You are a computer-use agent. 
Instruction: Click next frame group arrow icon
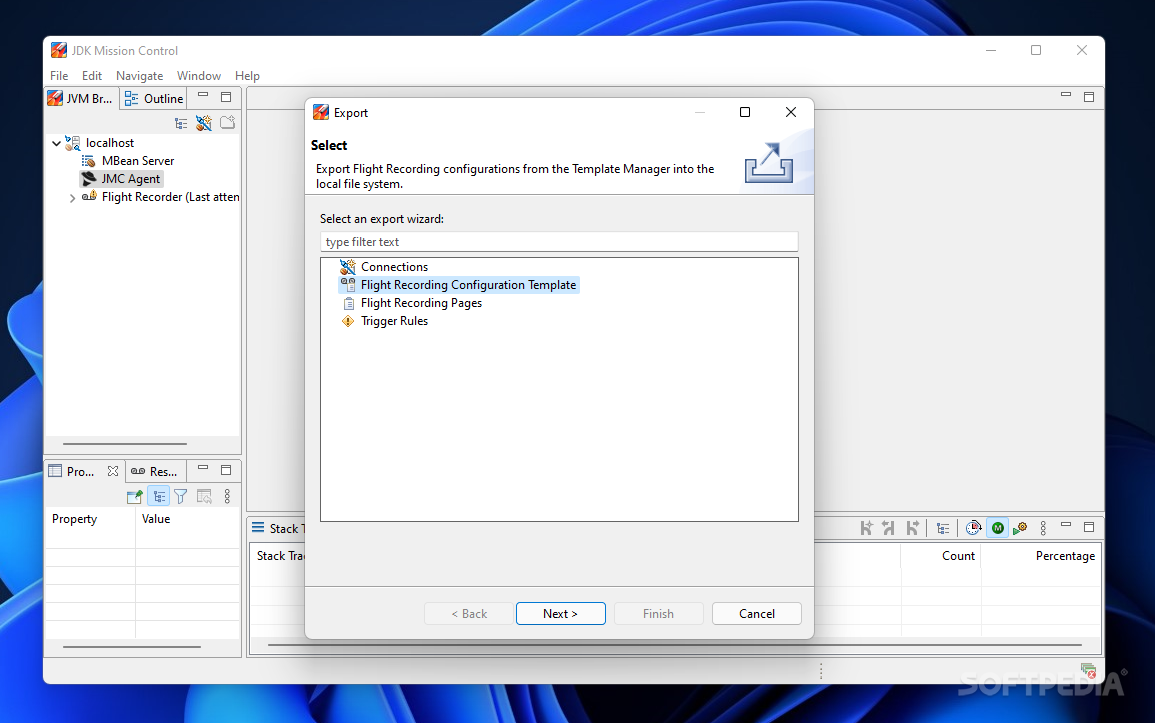click(x=912, y=528)
